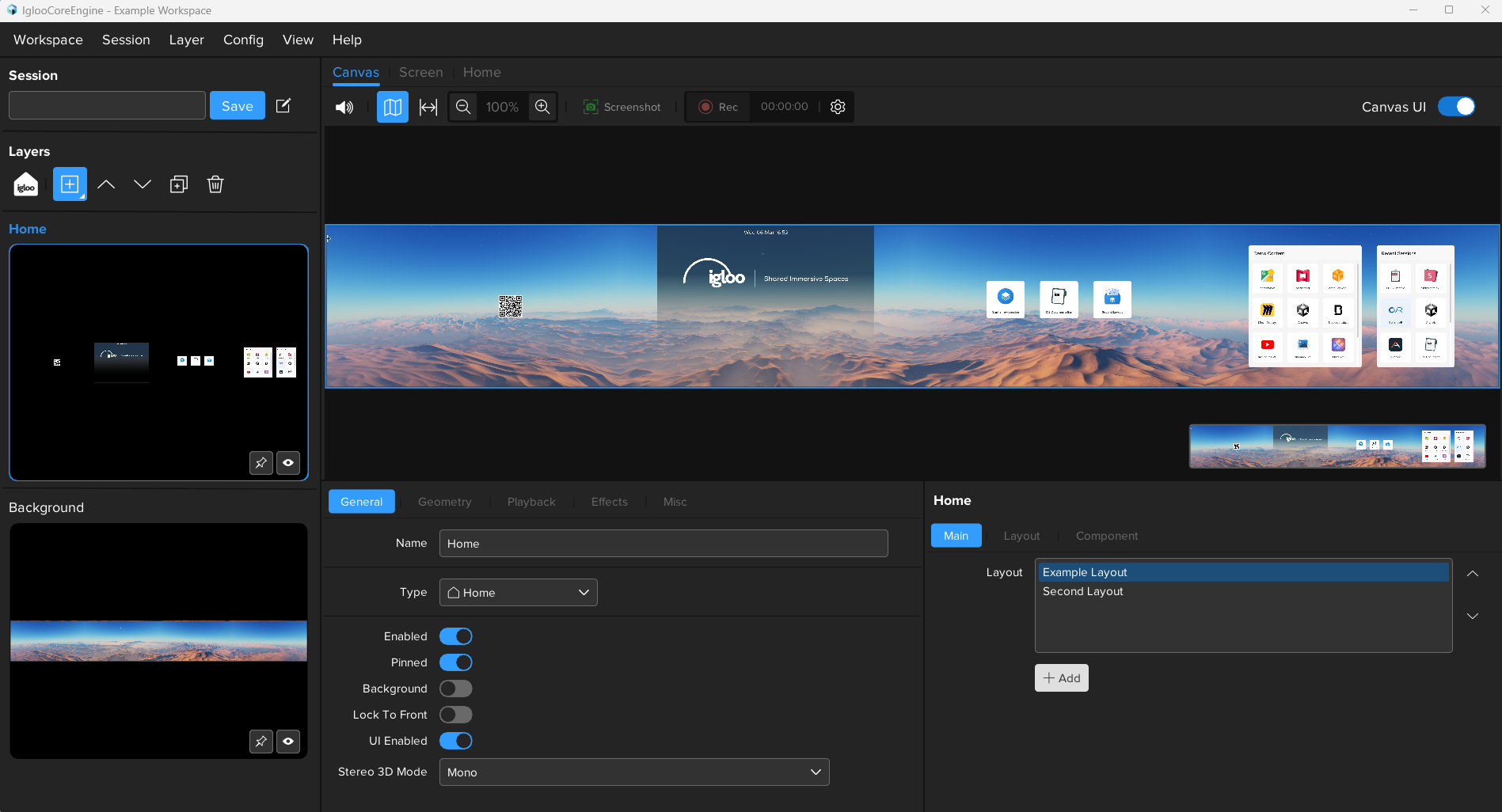1502x812 pixels.
Task: Open the recording settings gear icon
Action: pyautogui.click(x=837, y=107)
